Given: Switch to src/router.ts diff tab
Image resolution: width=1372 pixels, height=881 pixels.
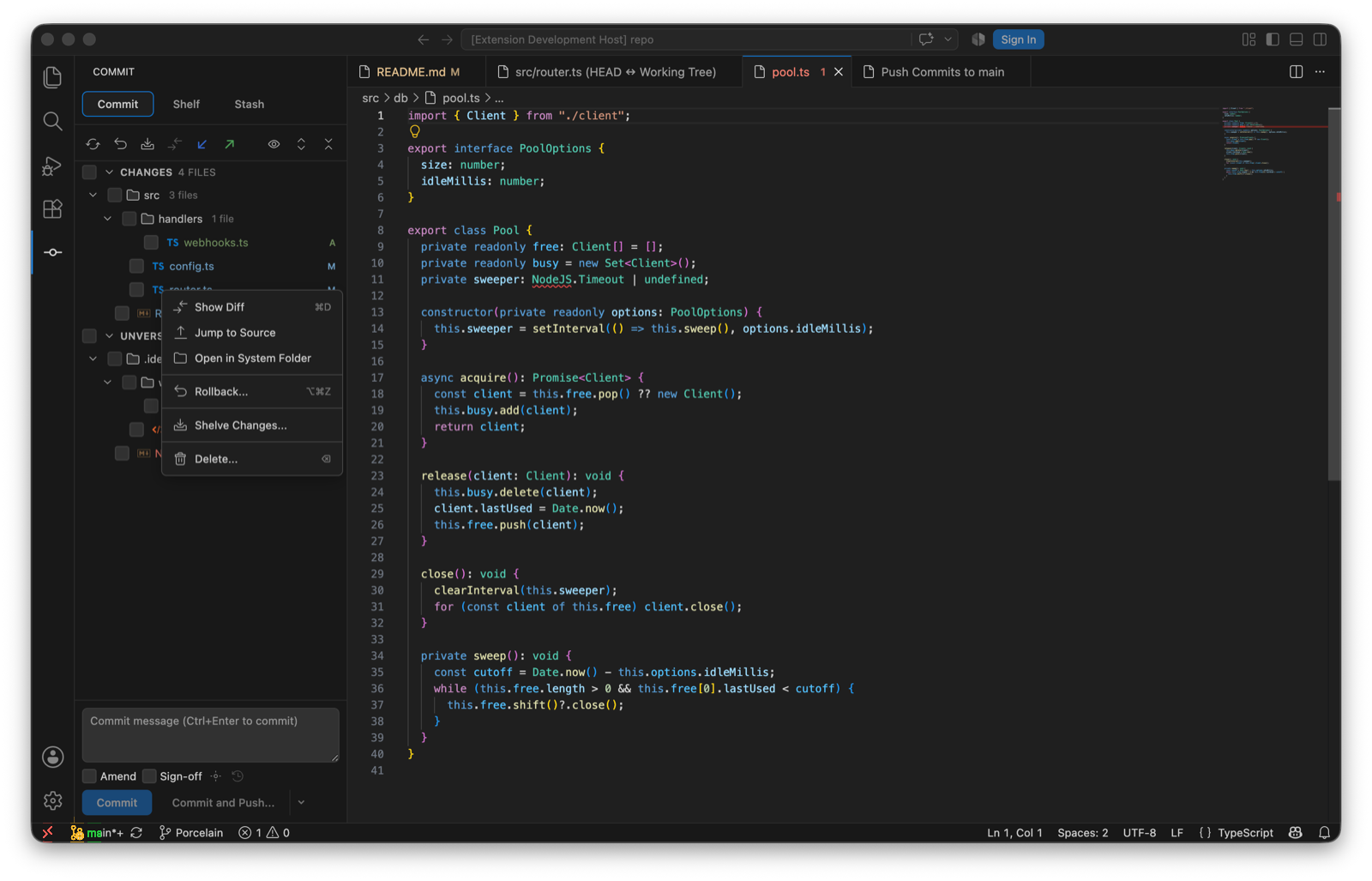Looking at the screenshot, I should (614, 72).
